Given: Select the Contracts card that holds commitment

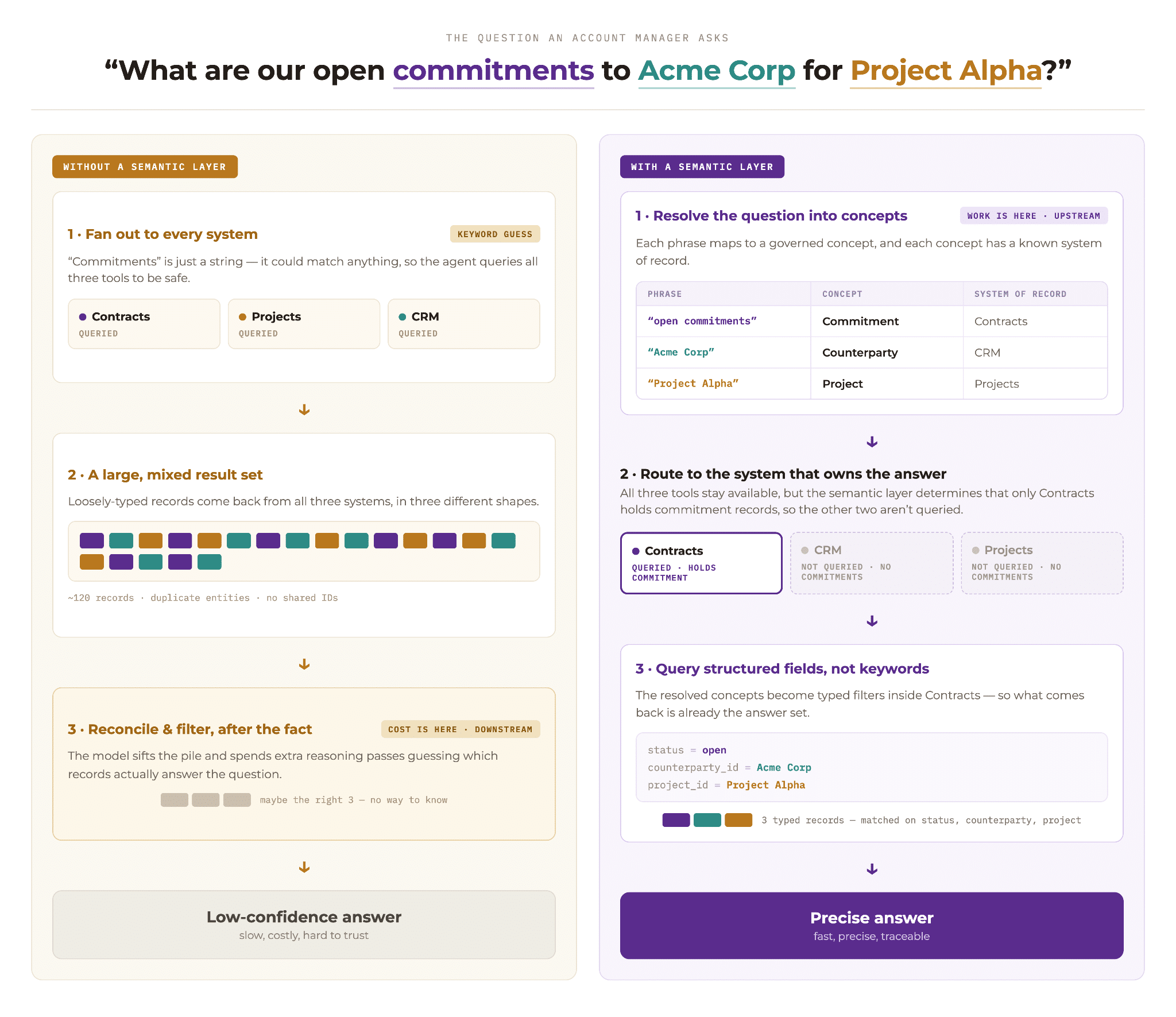Looking at the screenshot, I should [x=701, y=563].
